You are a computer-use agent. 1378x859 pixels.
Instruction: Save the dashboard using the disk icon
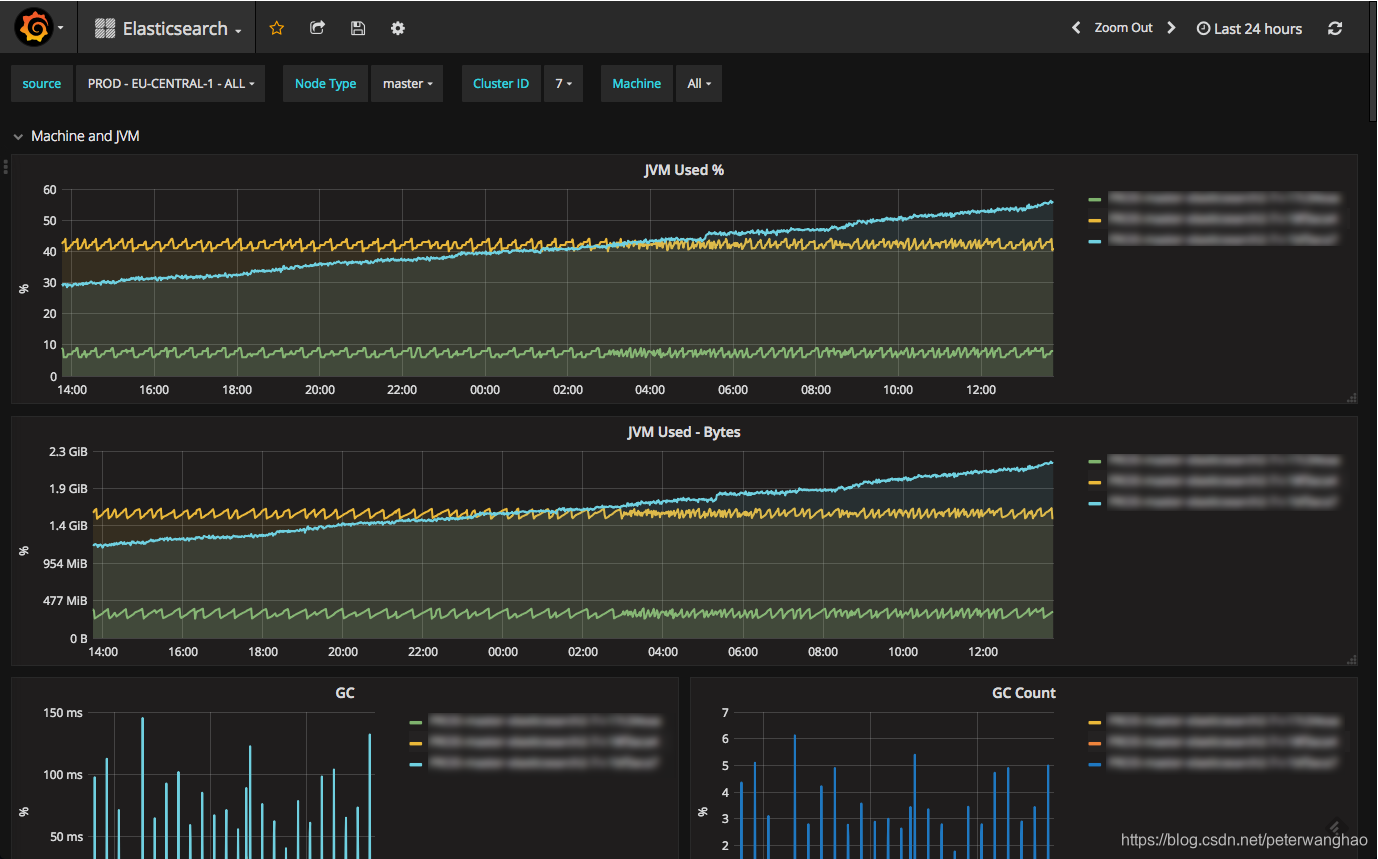[x=357, y=27]
